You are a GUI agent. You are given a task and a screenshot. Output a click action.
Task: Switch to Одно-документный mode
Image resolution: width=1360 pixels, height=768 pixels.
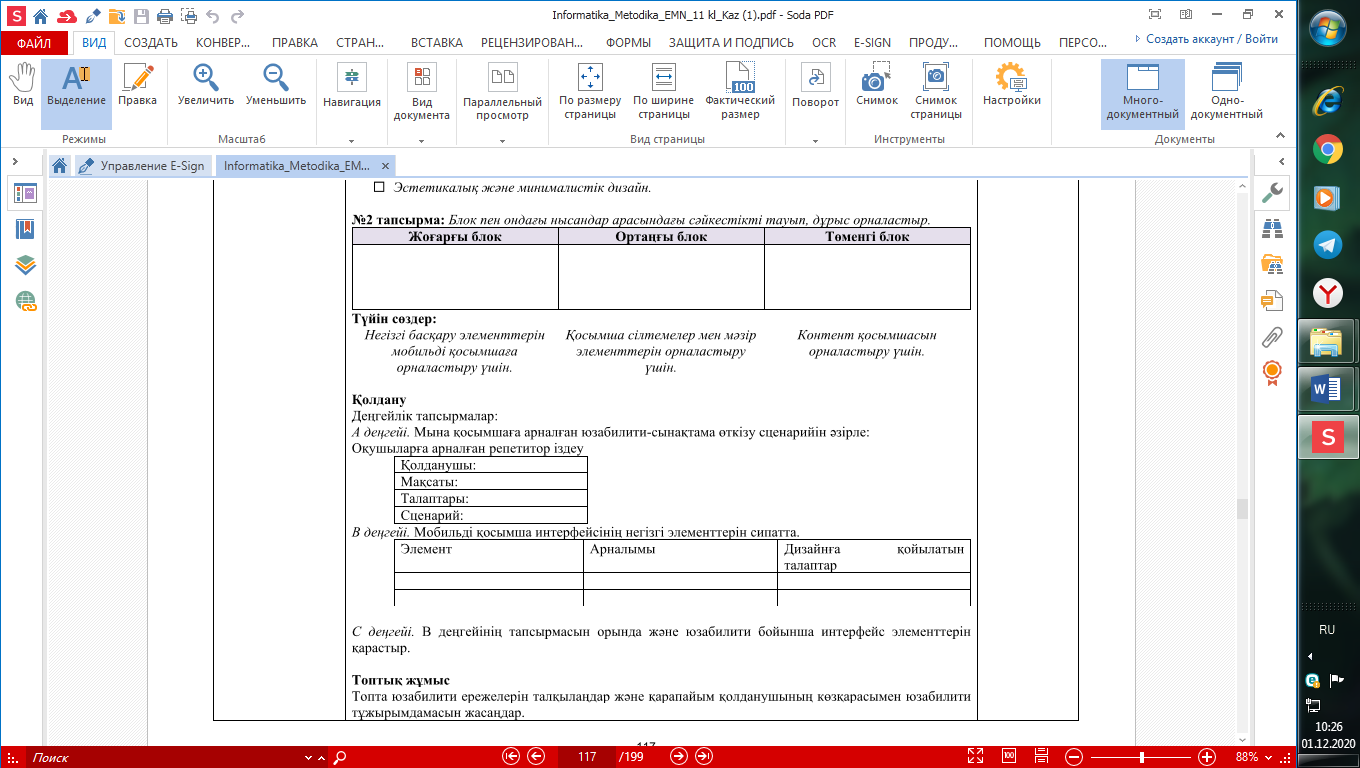click(1226, 92)
